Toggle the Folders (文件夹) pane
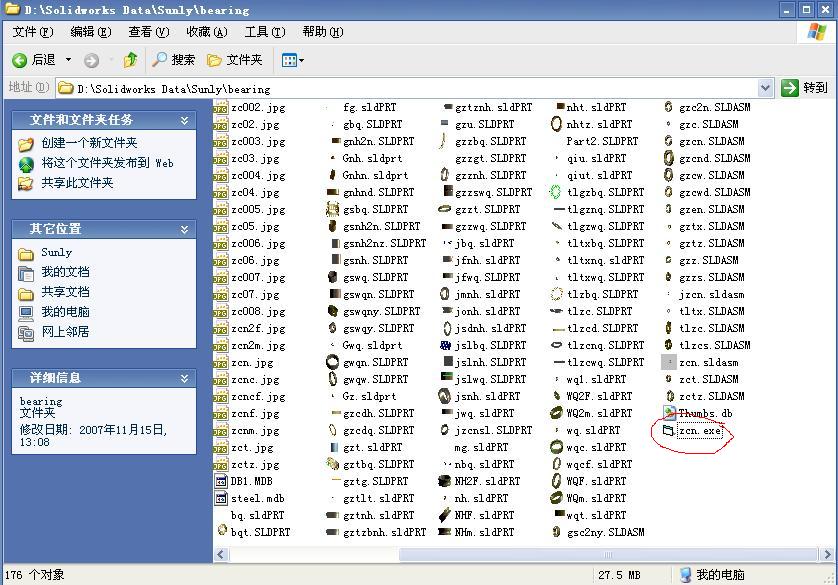838x585 pixels. tap(235, 60)
